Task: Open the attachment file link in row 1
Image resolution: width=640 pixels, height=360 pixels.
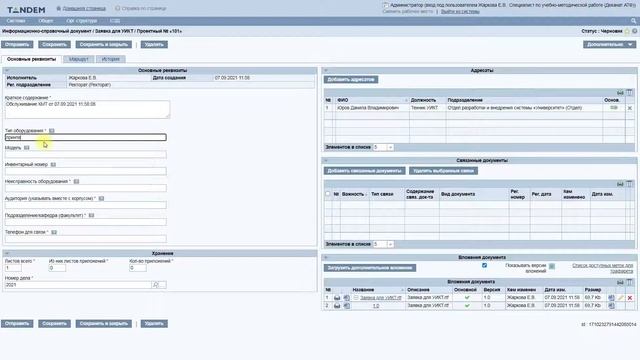Action: pos(380,298)
